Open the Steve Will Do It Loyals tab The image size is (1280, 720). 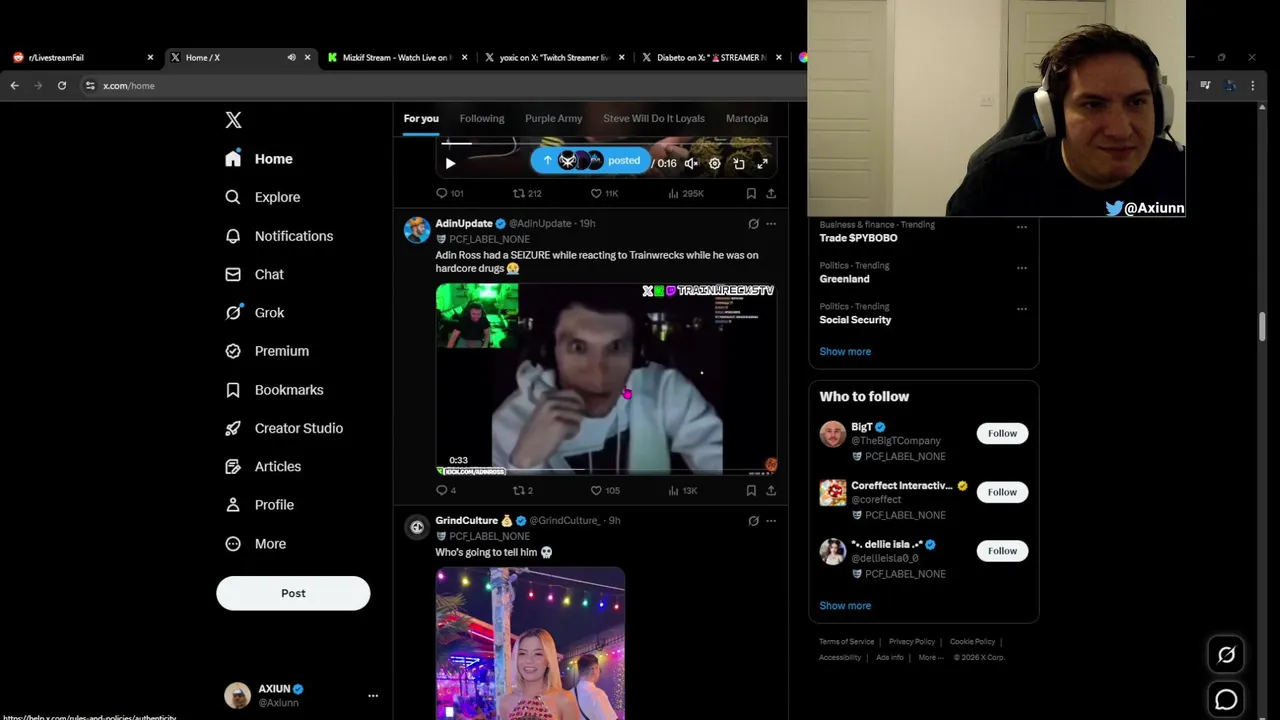pyautogui.click(x=654, y=118)
